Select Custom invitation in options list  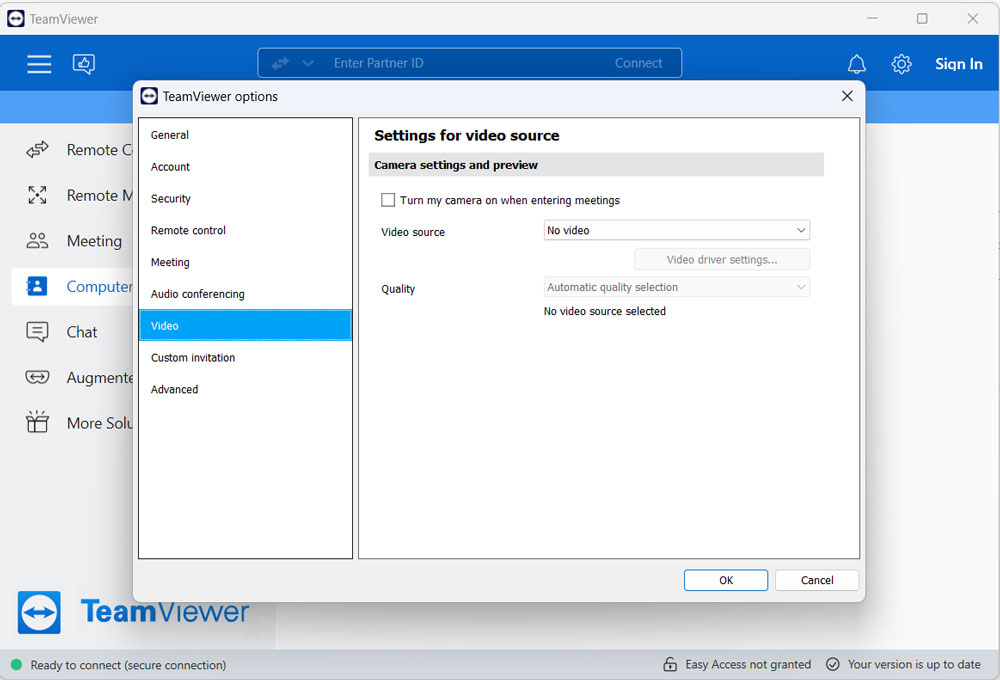246,357
